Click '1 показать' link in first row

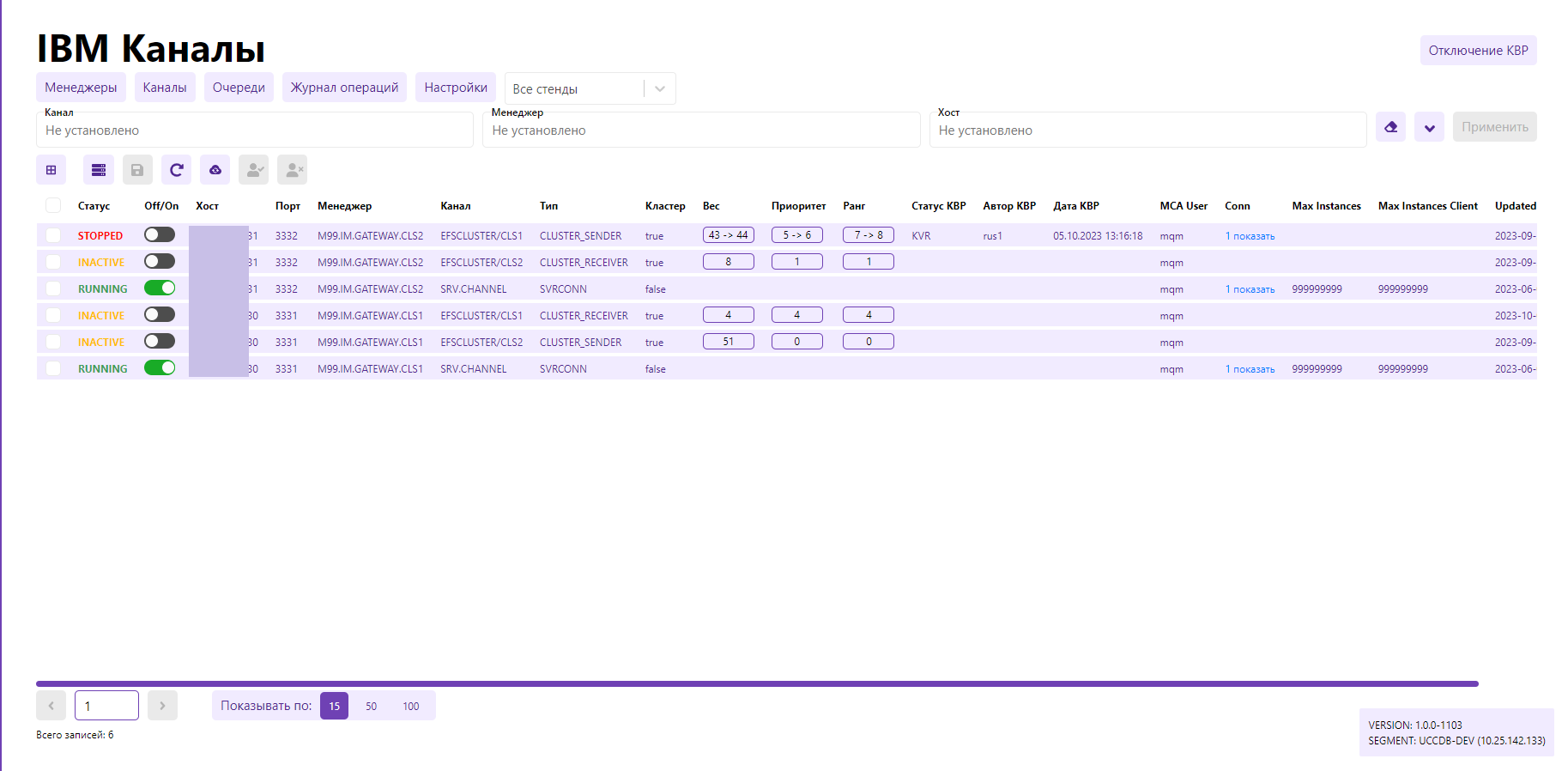point(1250,236)
